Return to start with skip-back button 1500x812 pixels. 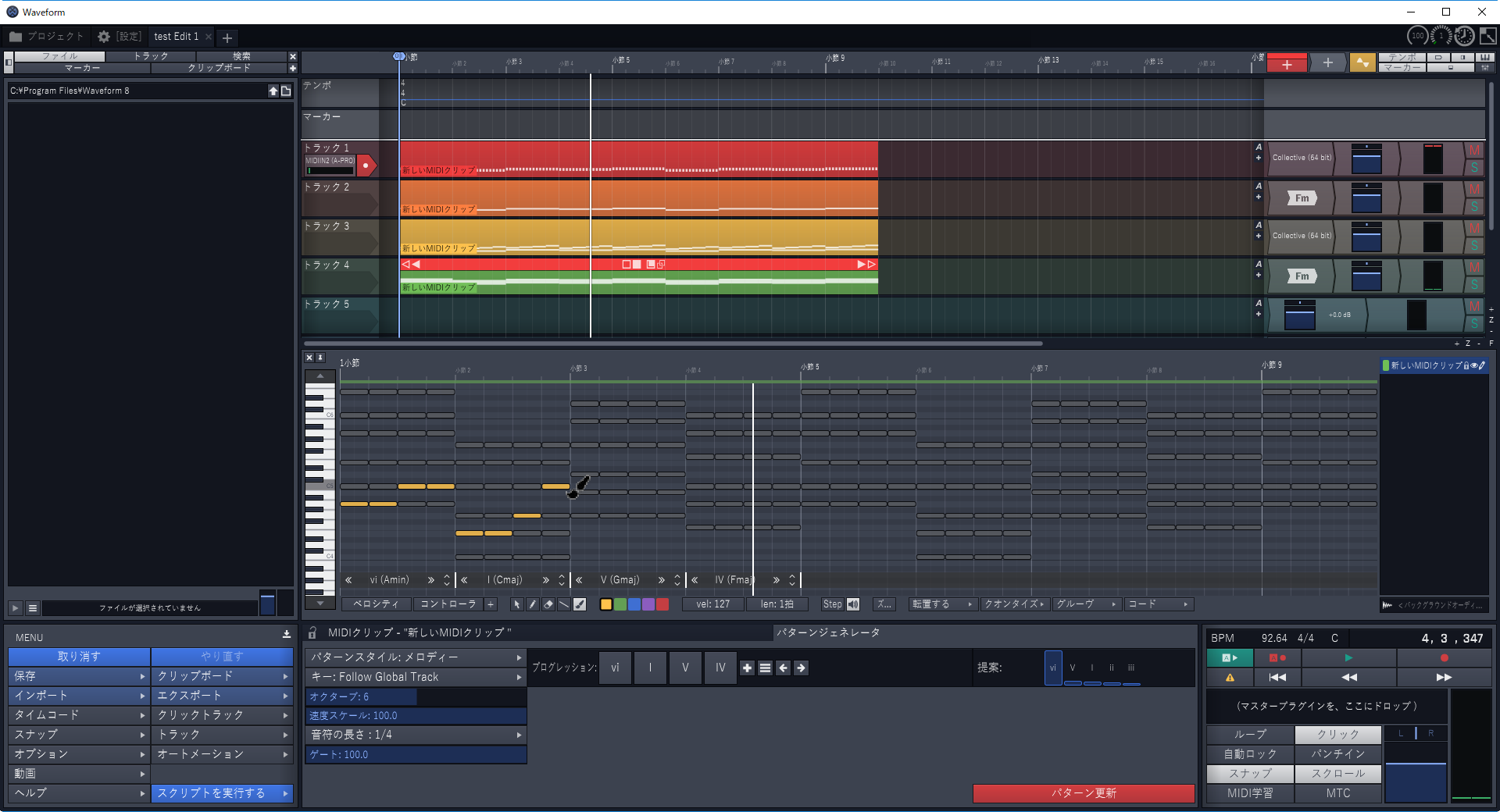1277,677
